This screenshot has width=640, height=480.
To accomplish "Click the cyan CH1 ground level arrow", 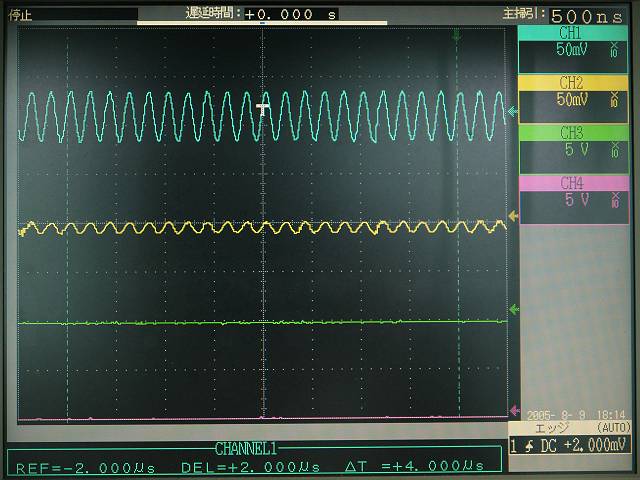I will (514, 112).
